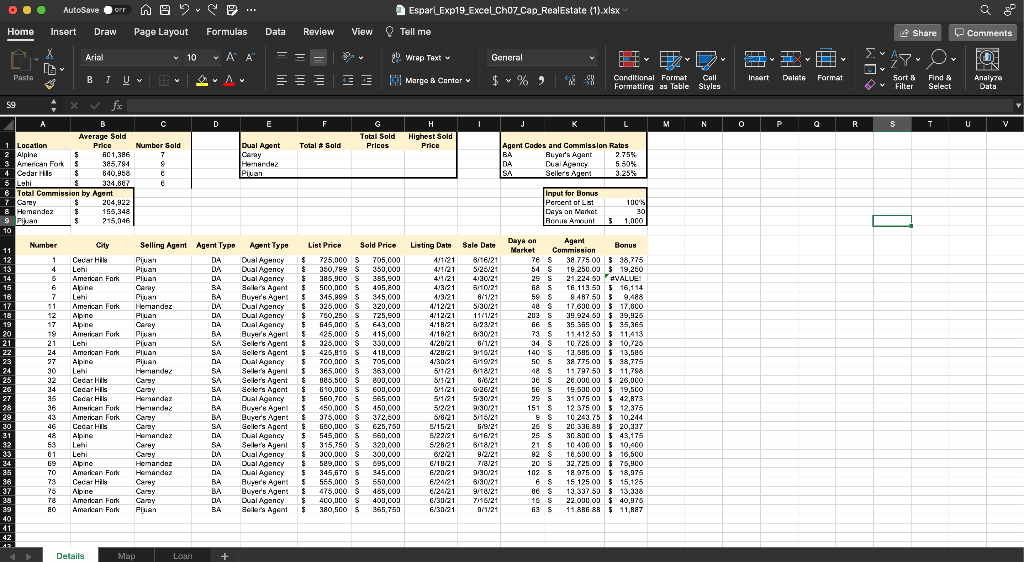Viewport: 1024px width, 562px height.
Task: Click the Share button
Action: click(917, 32)
